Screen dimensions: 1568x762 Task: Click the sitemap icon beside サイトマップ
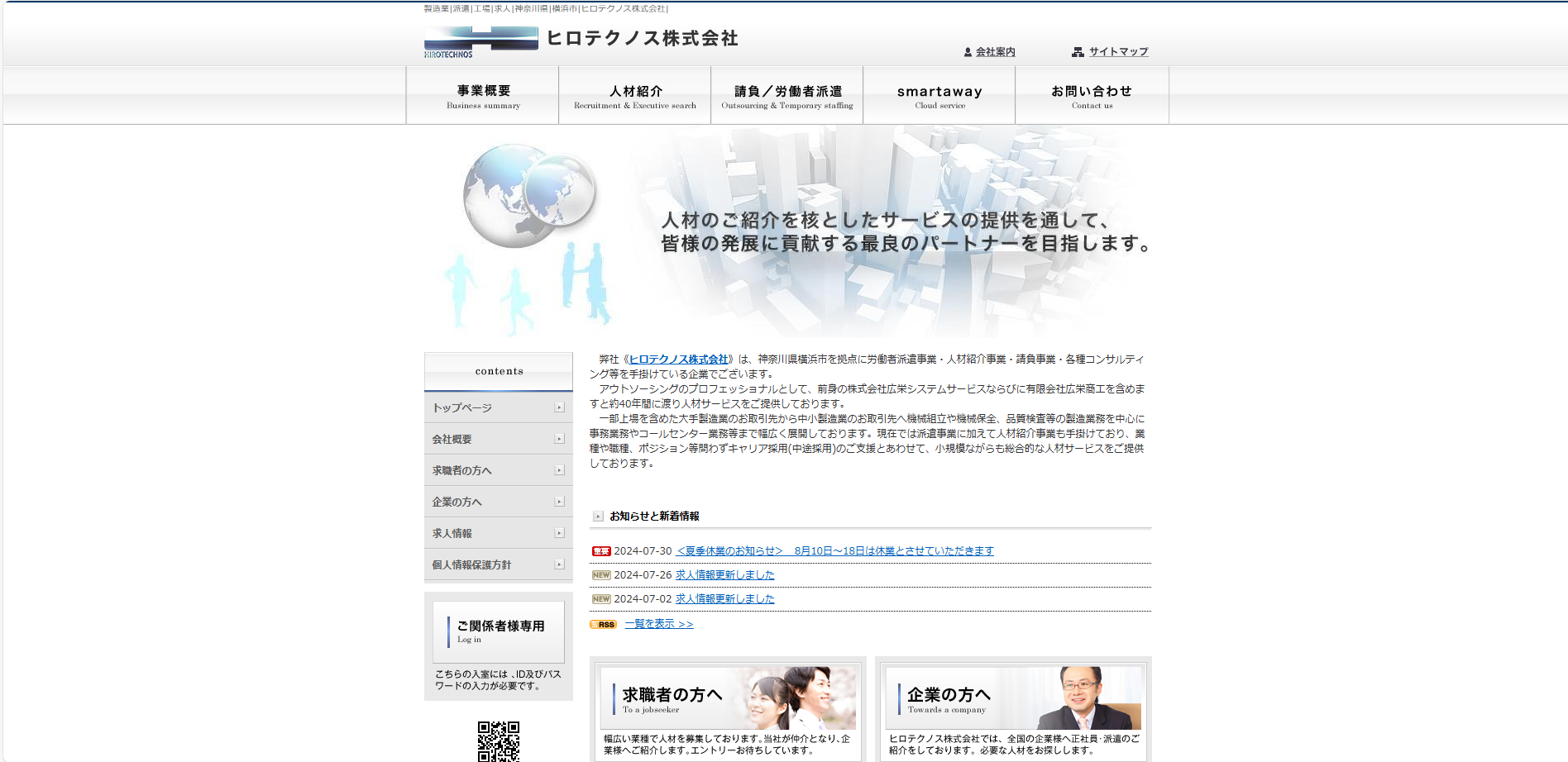point(1078,52)
